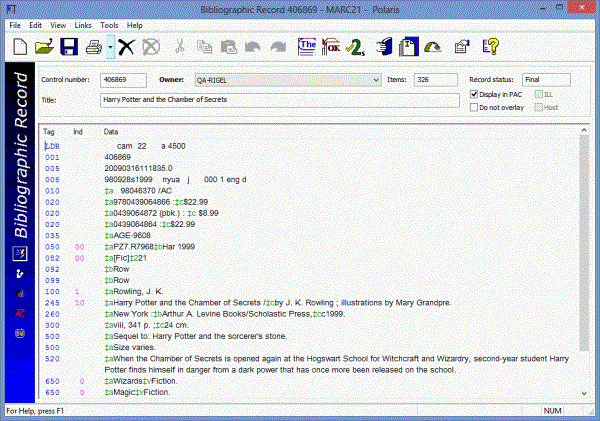
Task: Click the Items field showing 326
Action: [x=435, y=80]
